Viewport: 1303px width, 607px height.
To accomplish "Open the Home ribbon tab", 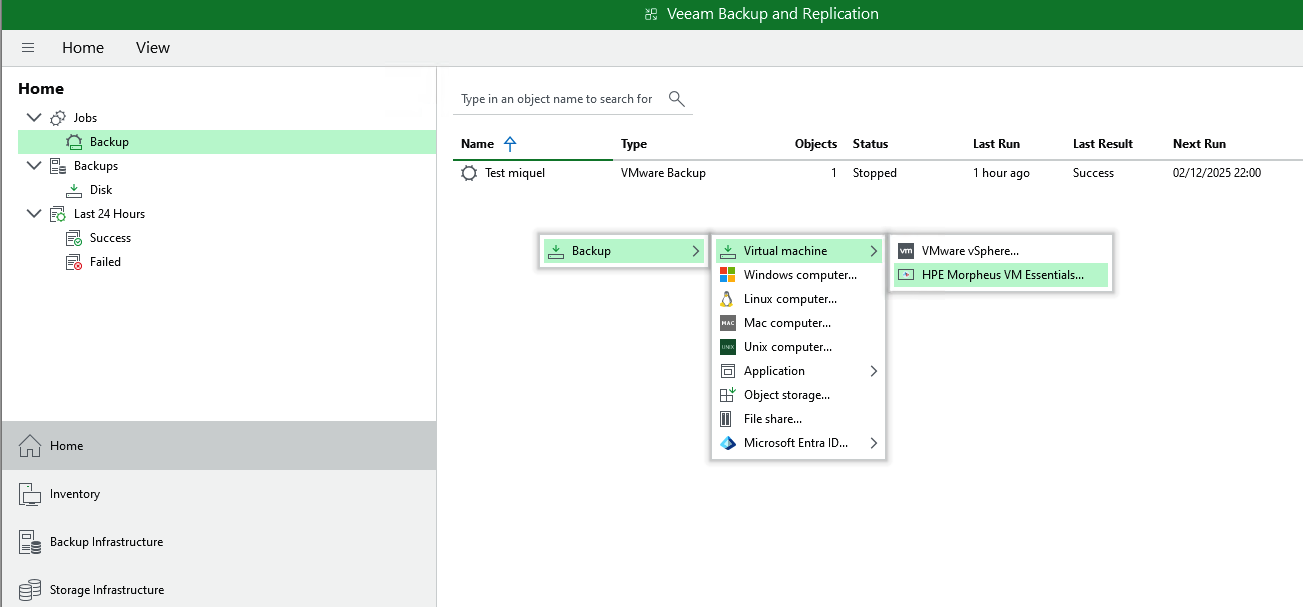I will click(83, 47).
